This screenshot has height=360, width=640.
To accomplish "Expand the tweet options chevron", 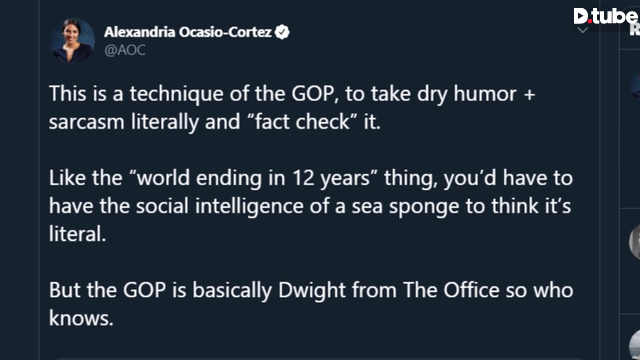I will point(582,30).
